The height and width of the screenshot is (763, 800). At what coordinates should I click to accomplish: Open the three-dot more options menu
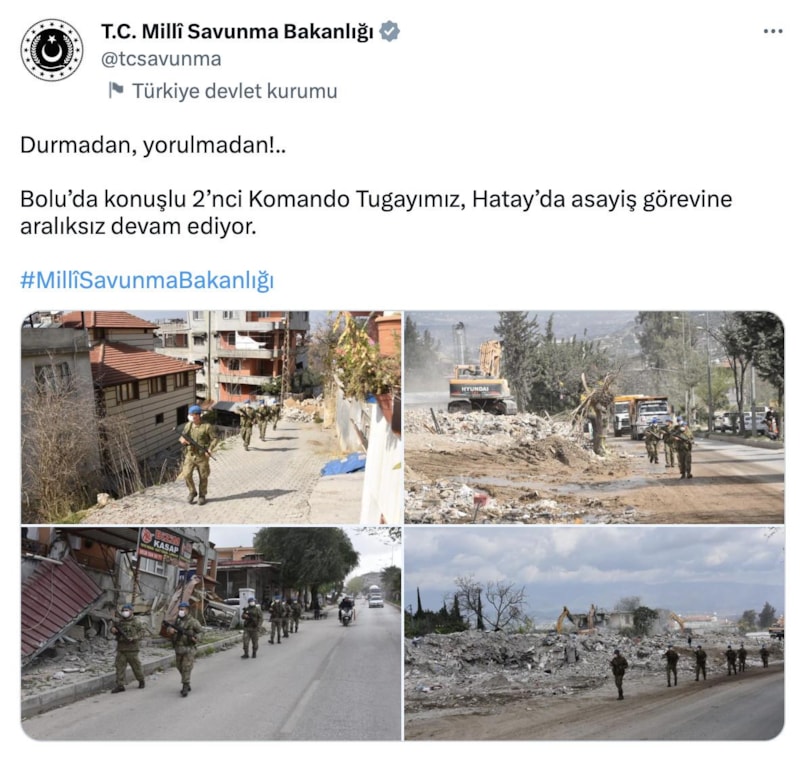pos(773,32)
